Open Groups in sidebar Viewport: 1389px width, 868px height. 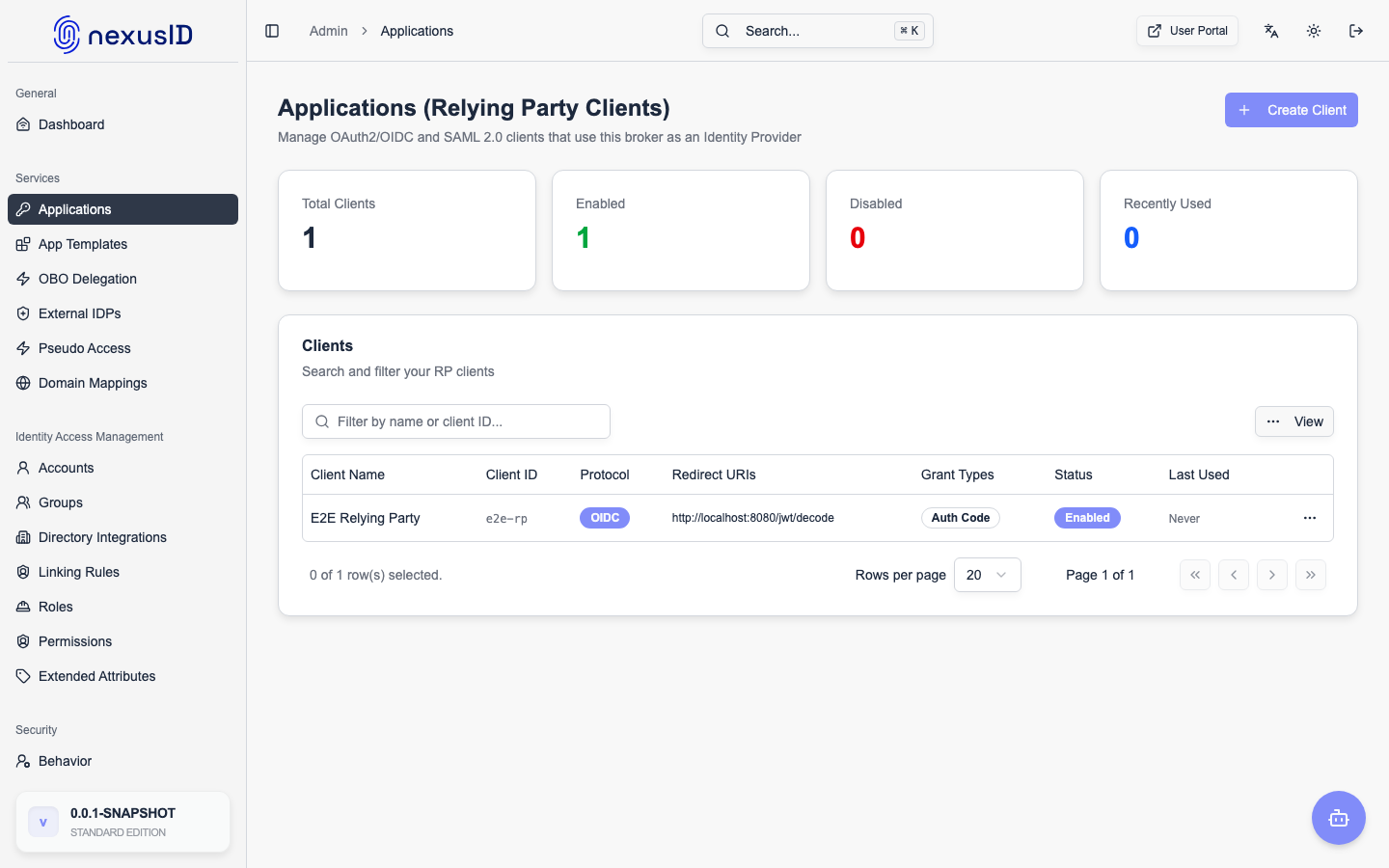click(x=123, y=502)
